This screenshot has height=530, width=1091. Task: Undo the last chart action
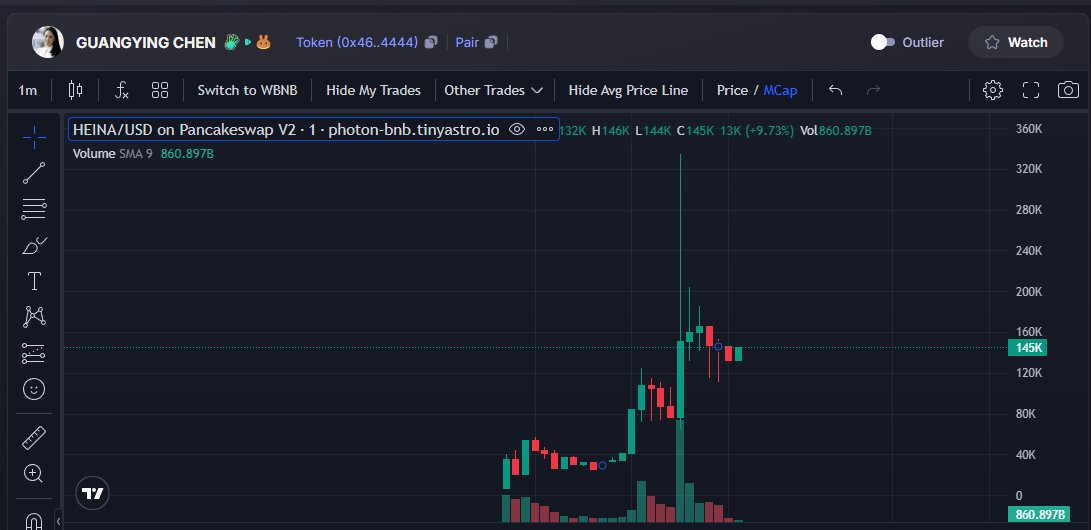[836, 90]
